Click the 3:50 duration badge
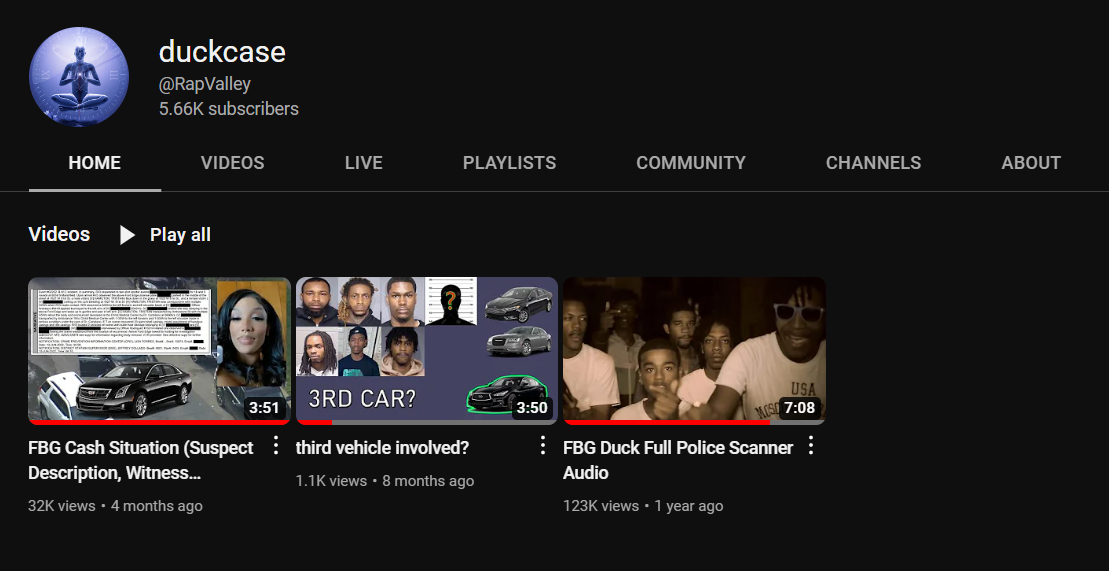 [532, 408]
